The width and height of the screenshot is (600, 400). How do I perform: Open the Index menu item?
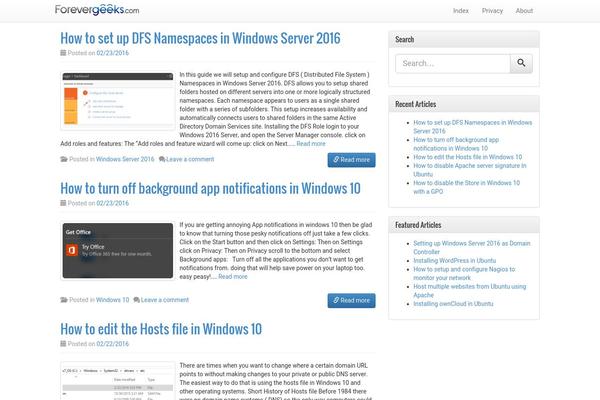461,11
